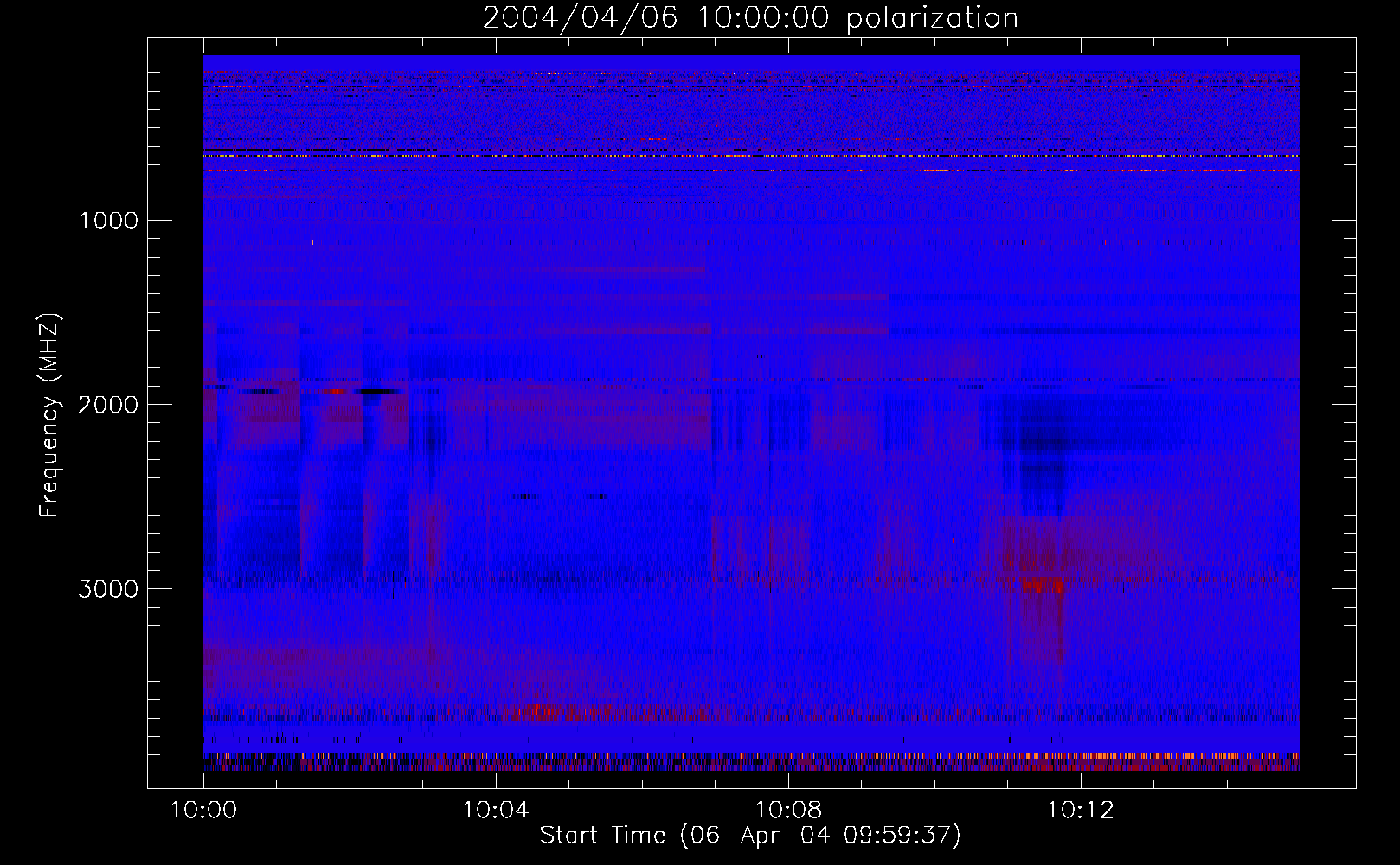Click the 'Start Time (06-Apr-04 09:59:37)' label
This screenshot has height=865, width=1400.
coord(750,836)
